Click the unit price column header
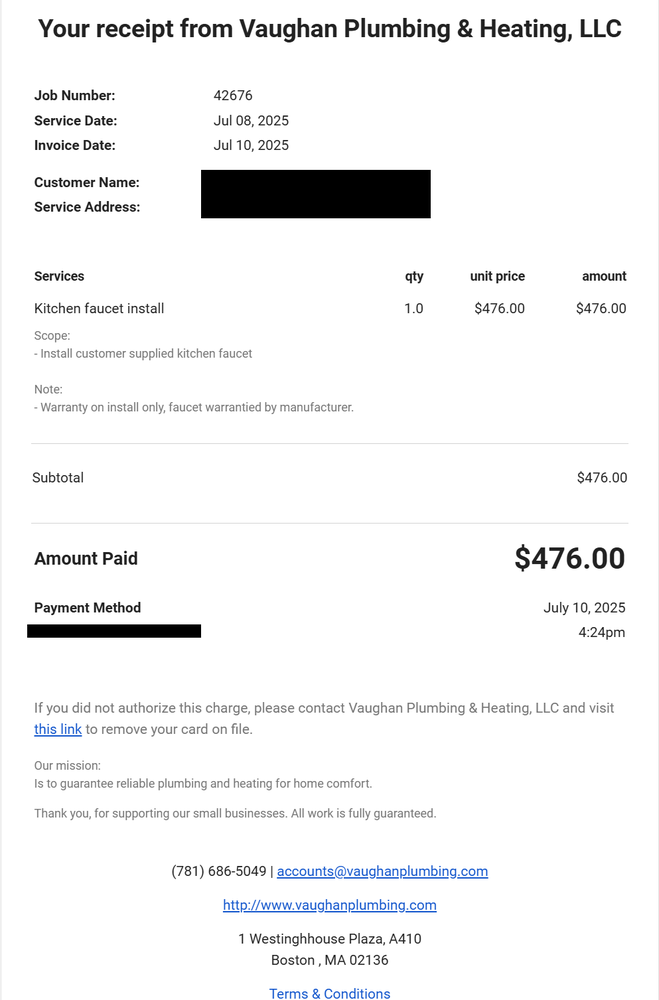This screenshot has width=659, height=1000. [x=497, y=276]
